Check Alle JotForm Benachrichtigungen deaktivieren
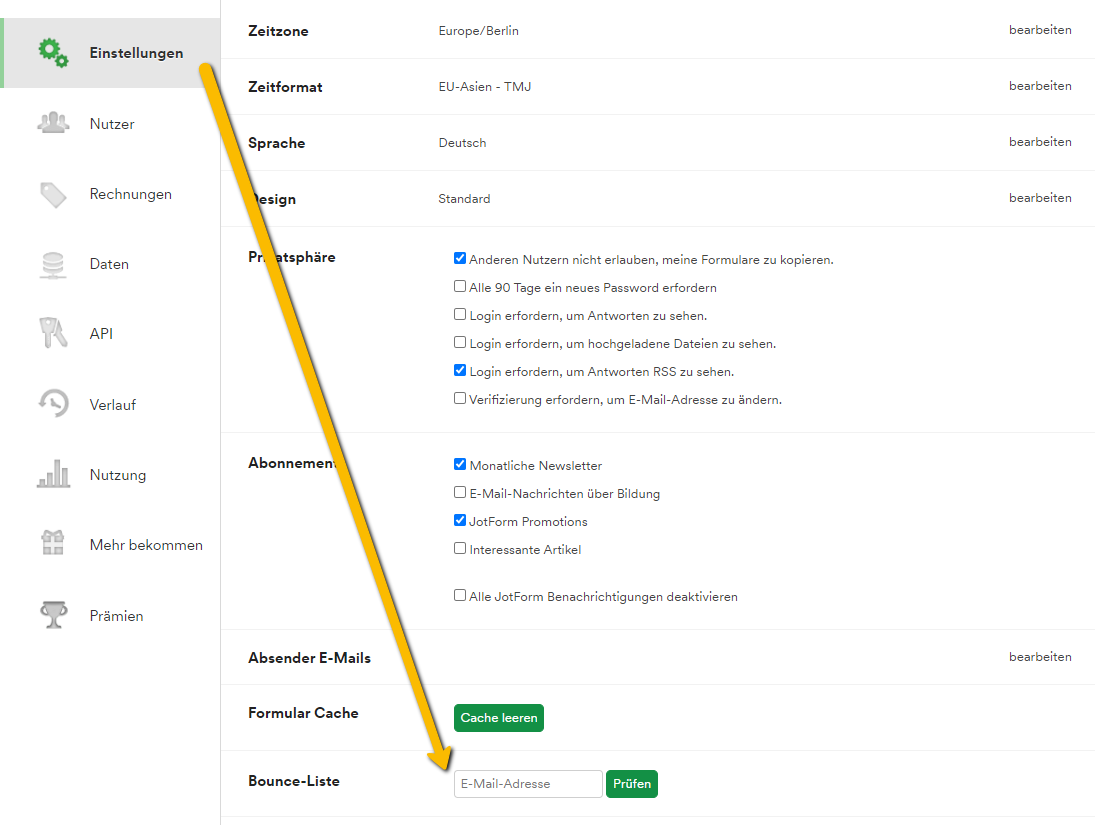The width and height of the screenshot is (1095, 825). pyautogui.click(x=460, y=596)
